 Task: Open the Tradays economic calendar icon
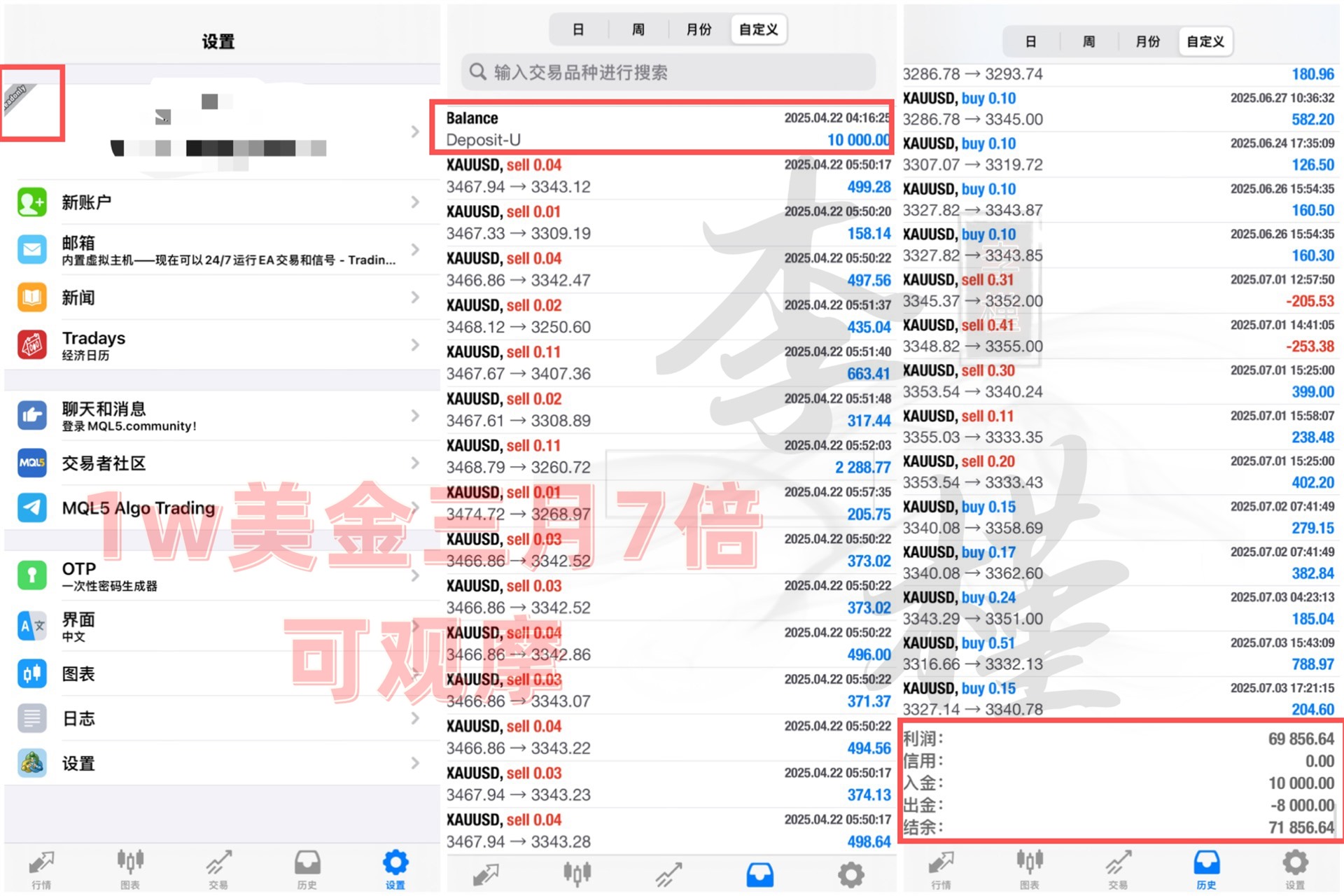pyautogui.click(x=32, y=345)
